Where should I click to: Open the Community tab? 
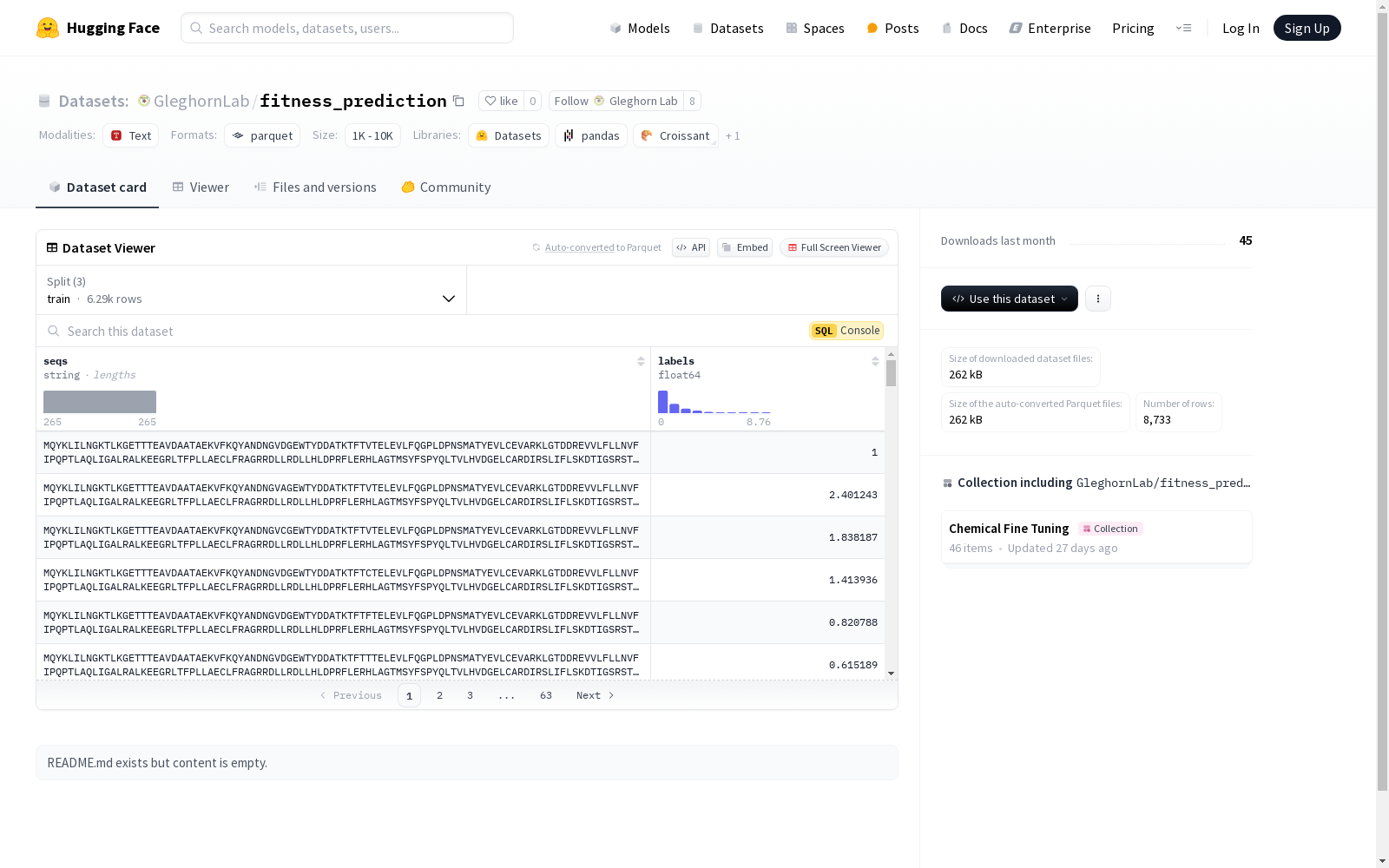coord(446,187)
